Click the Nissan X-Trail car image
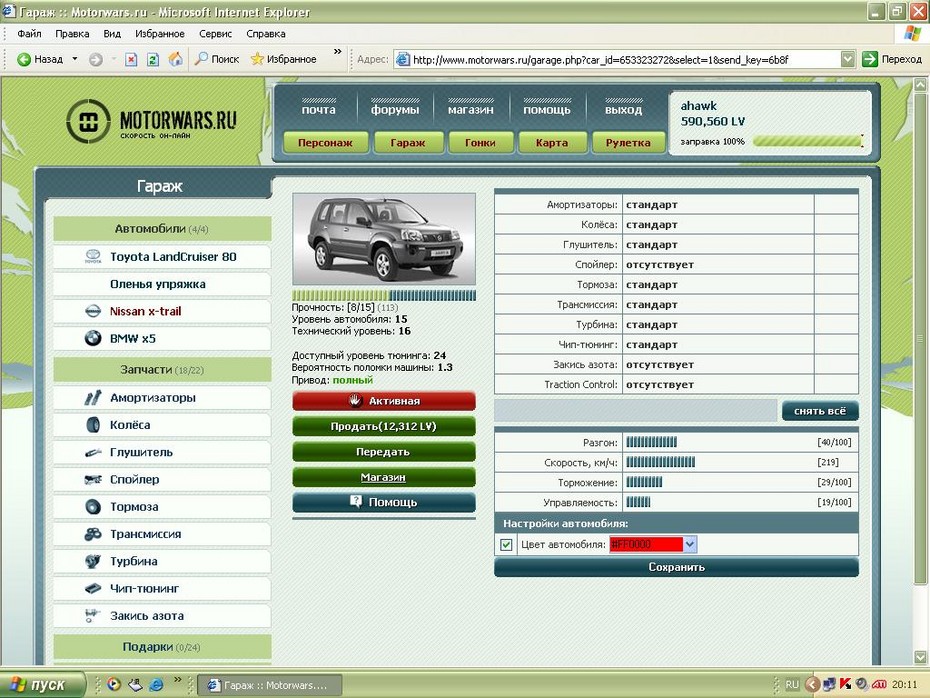The width and height of the screenshot is (930, 698). [x=384, y=239]
